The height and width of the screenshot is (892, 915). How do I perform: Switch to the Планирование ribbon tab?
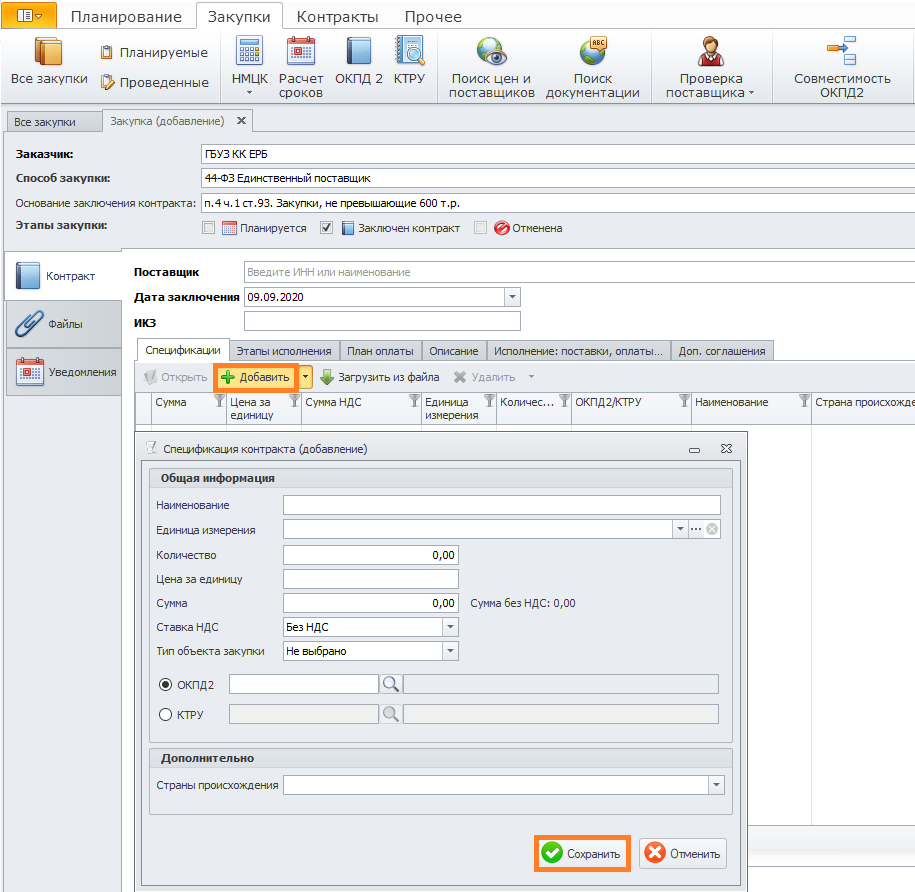pyautogui.click(x=126, y=16)
